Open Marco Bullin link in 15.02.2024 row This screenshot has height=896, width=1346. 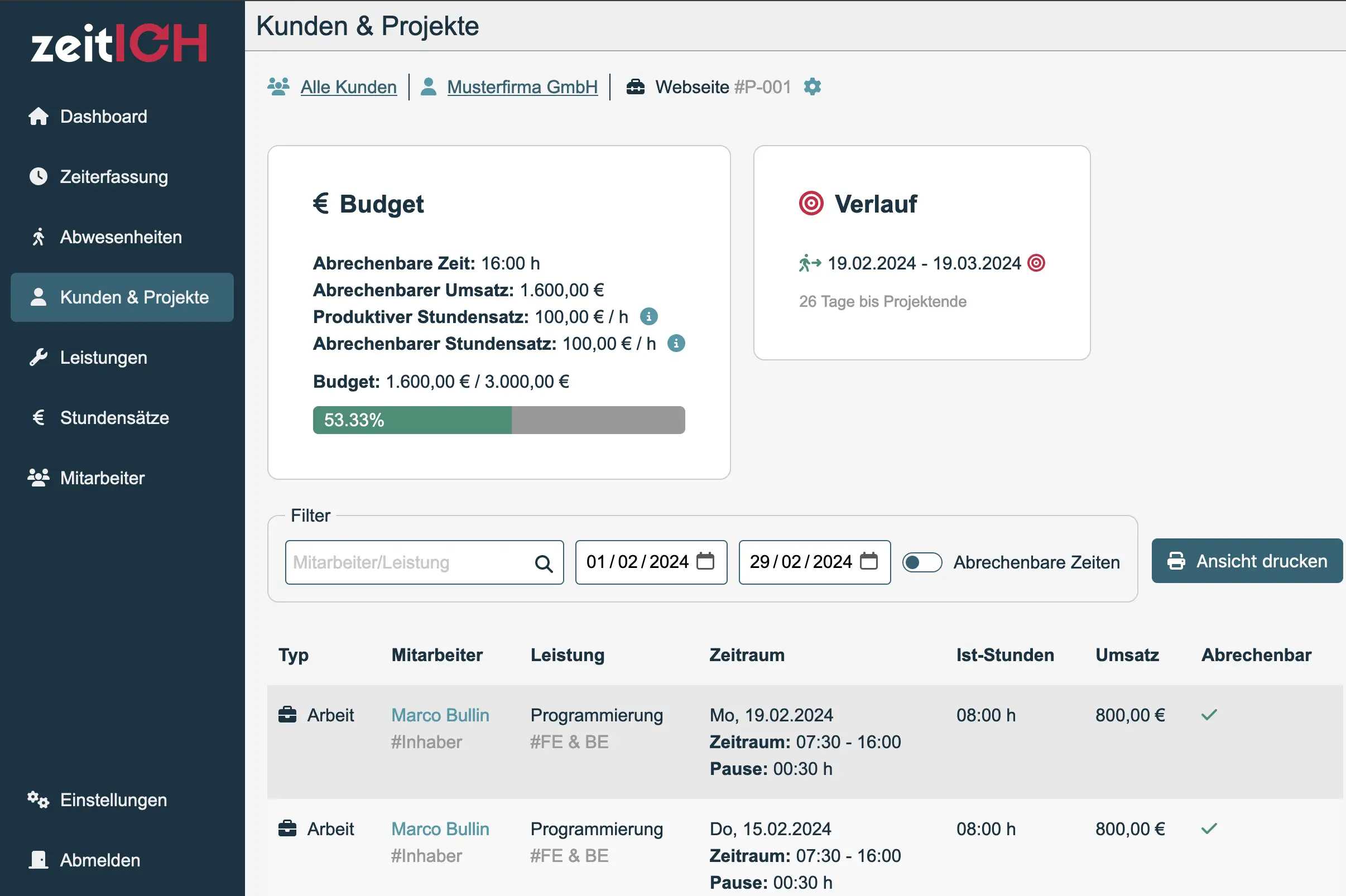click(x=440, y=829)
